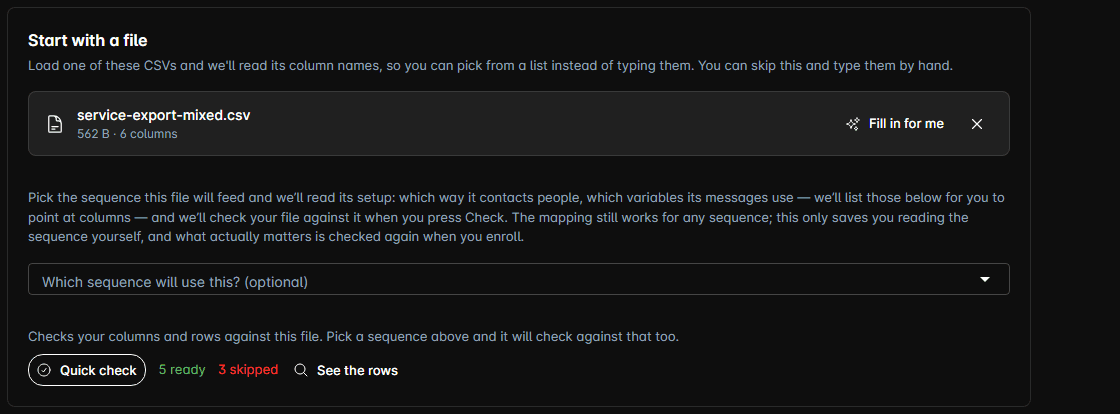The height and width of the screenshot is (414, 1120).
Task: Remove the loaded CSV with the X icon
Action: tap(977, 124)
